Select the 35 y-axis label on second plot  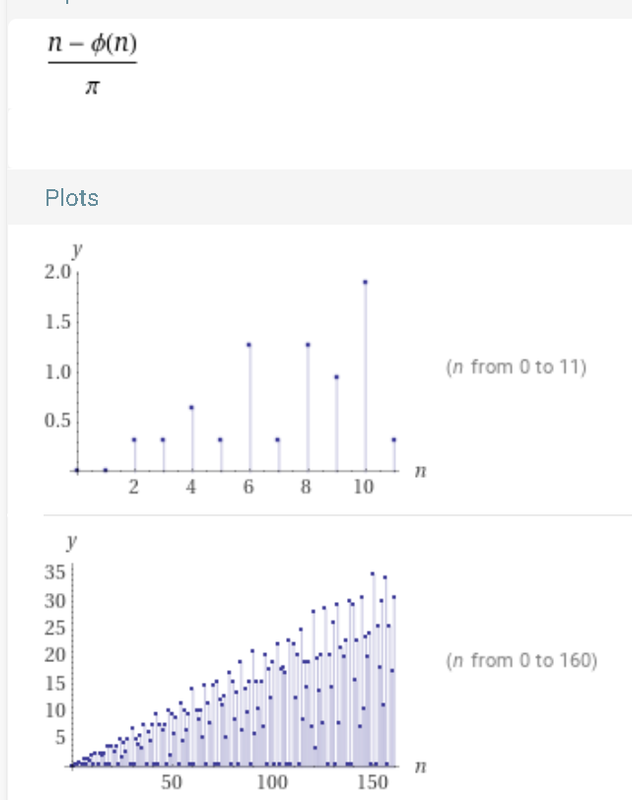click(55, 572)
